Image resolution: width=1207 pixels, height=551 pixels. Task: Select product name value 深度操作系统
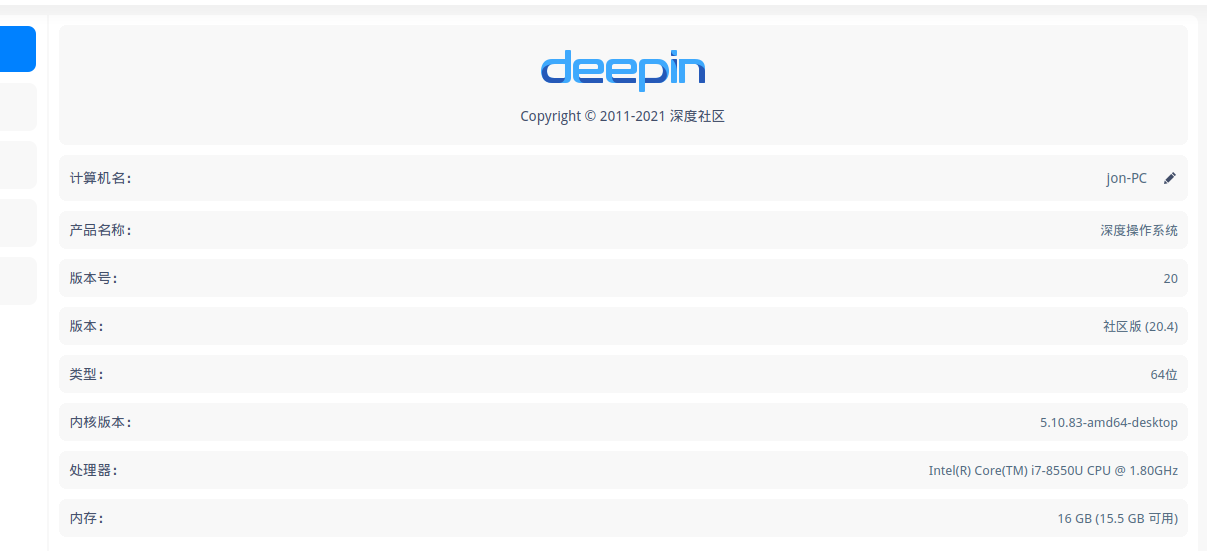[x=1139, y=230]
